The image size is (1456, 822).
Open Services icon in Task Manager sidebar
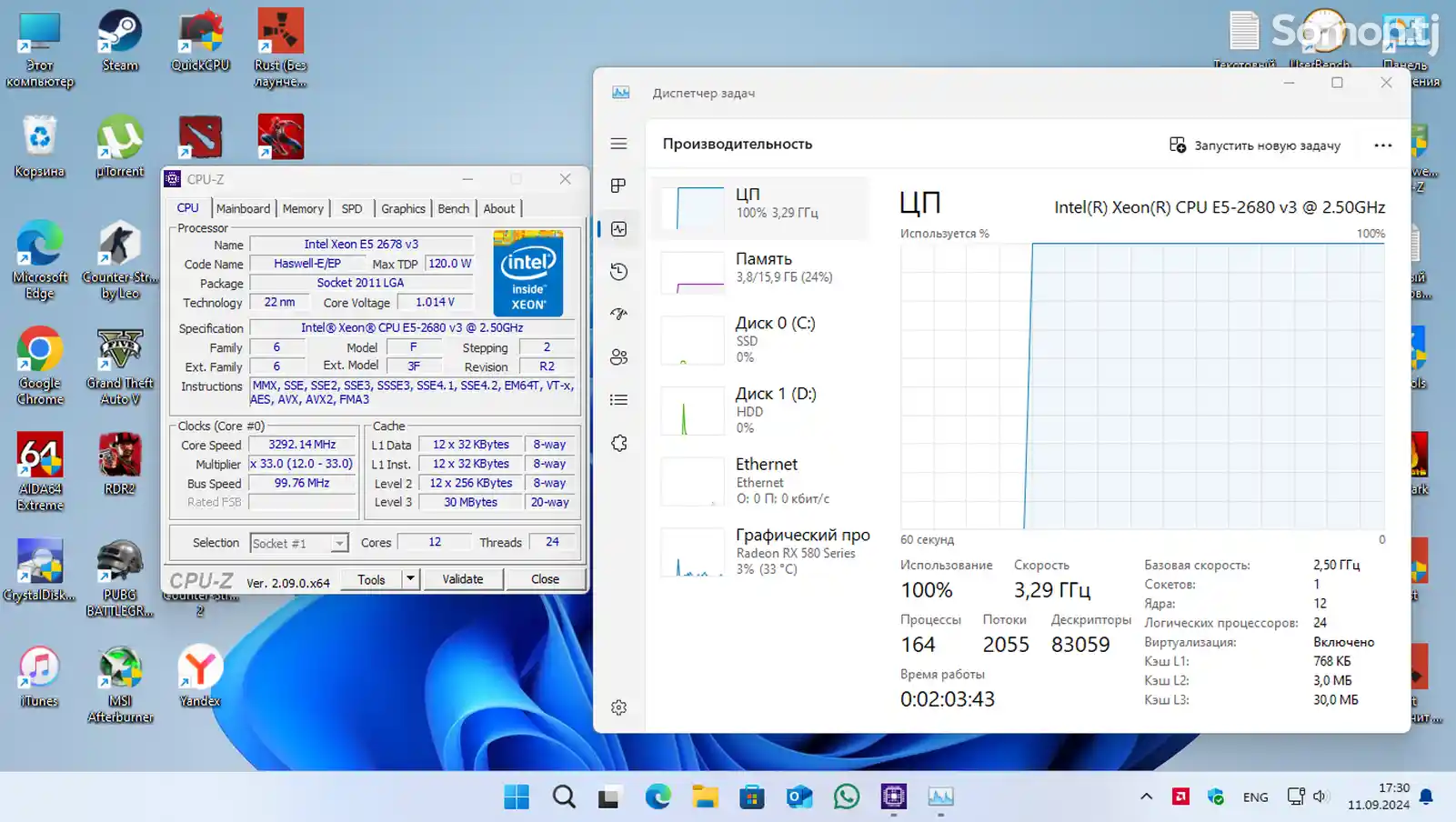(x=618, y=443)
